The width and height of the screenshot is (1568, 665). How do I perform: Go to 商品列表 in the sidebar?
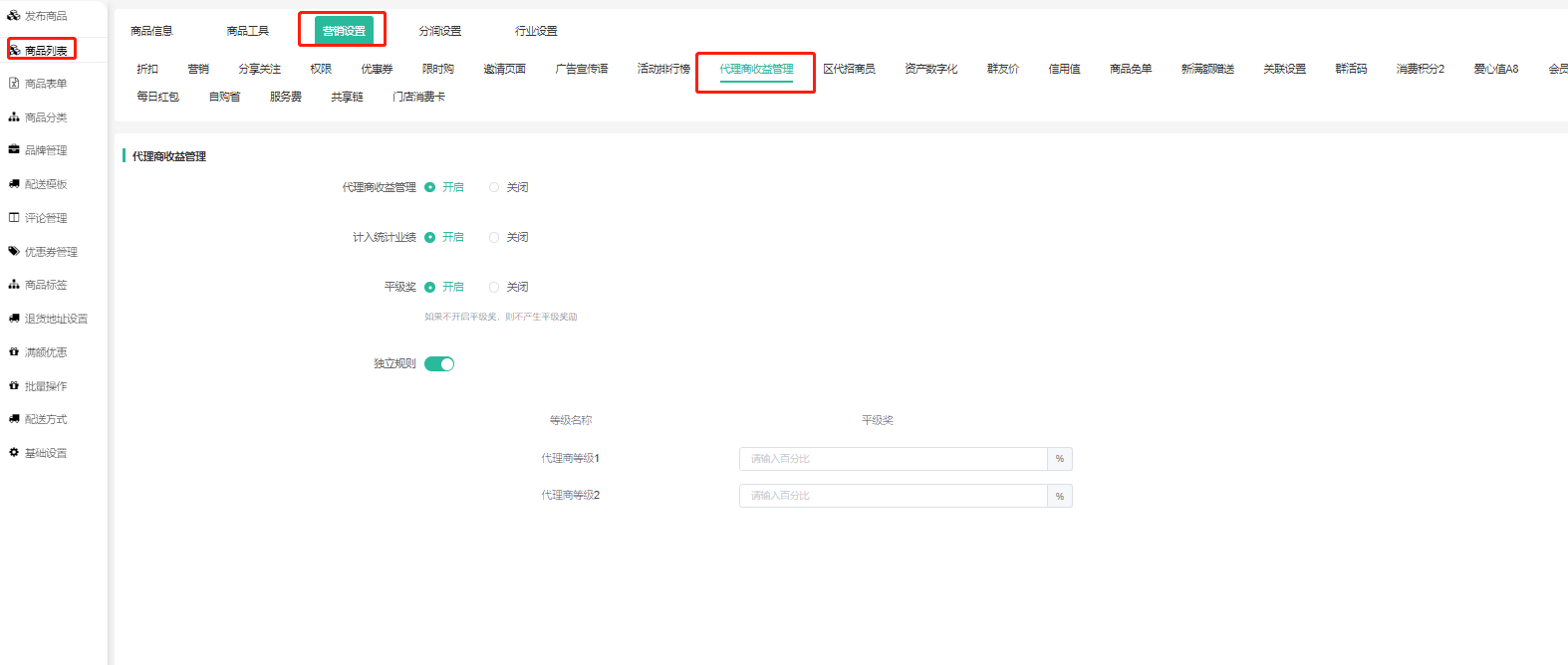click(46, 50)
